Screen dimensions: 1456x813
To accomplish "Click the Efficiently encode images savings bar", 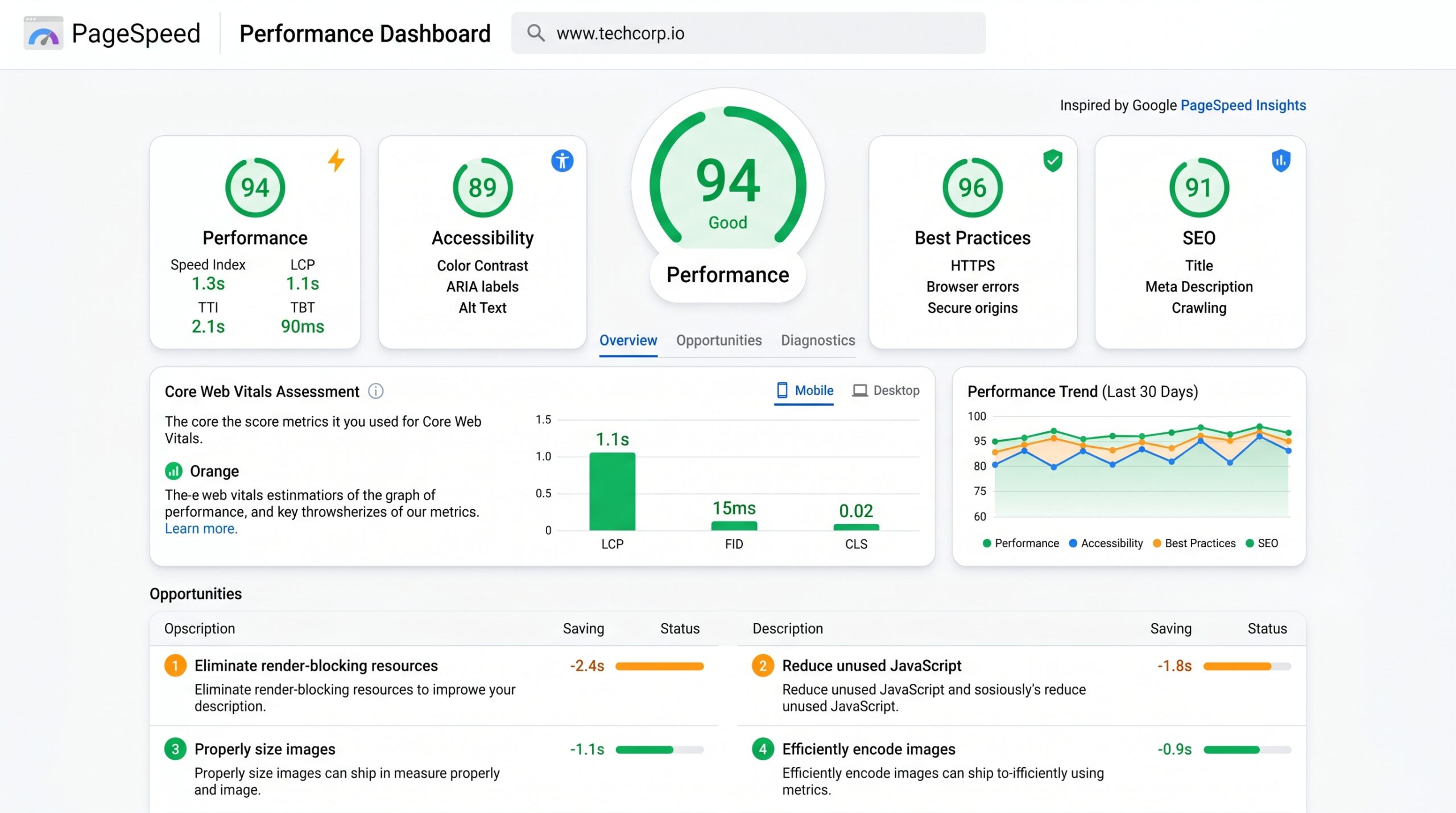I will point(1247,750).
